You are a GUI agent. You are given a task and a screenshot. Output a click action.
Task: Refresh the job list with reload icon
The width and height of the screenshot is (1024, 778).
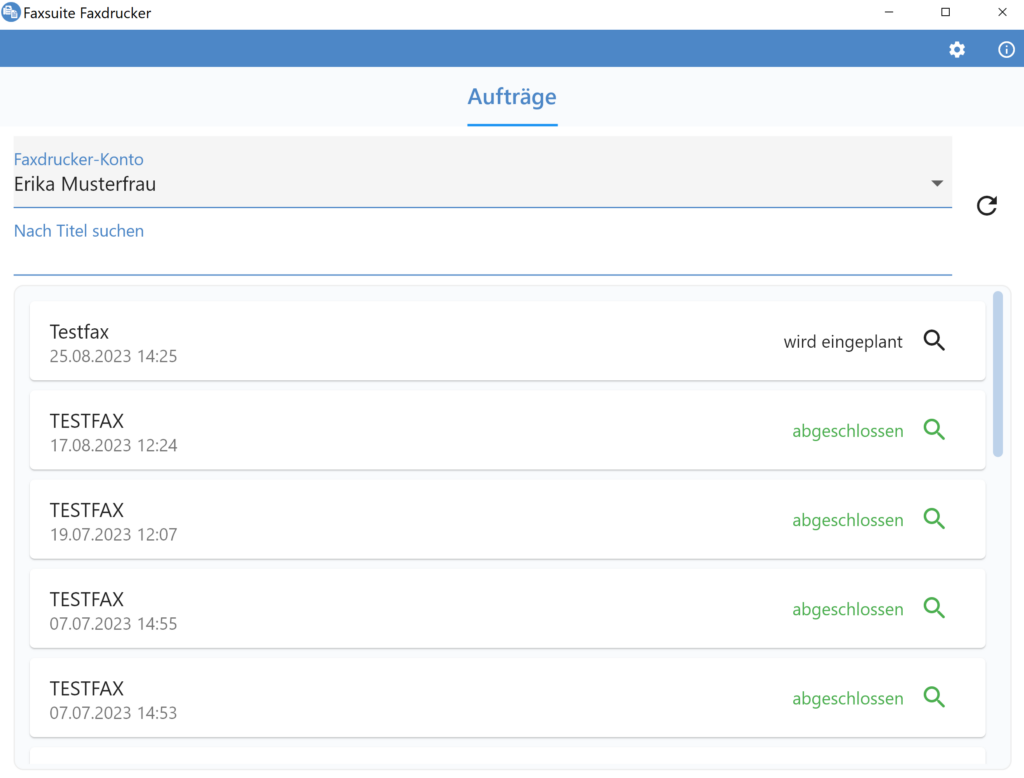click(987, 206)
